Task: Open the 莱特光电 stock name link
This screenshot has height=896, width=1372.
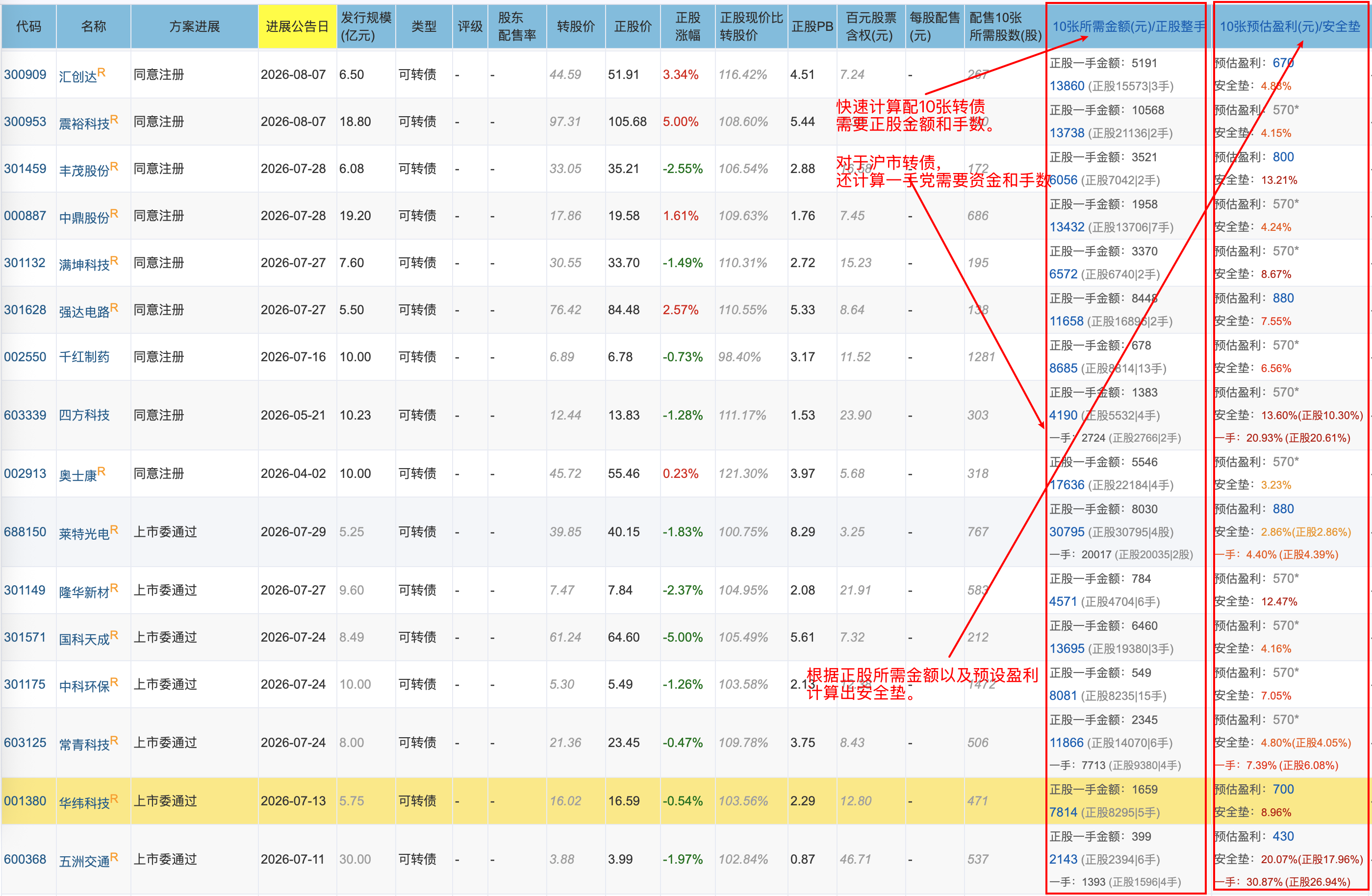Action: (x=84, y=534)
